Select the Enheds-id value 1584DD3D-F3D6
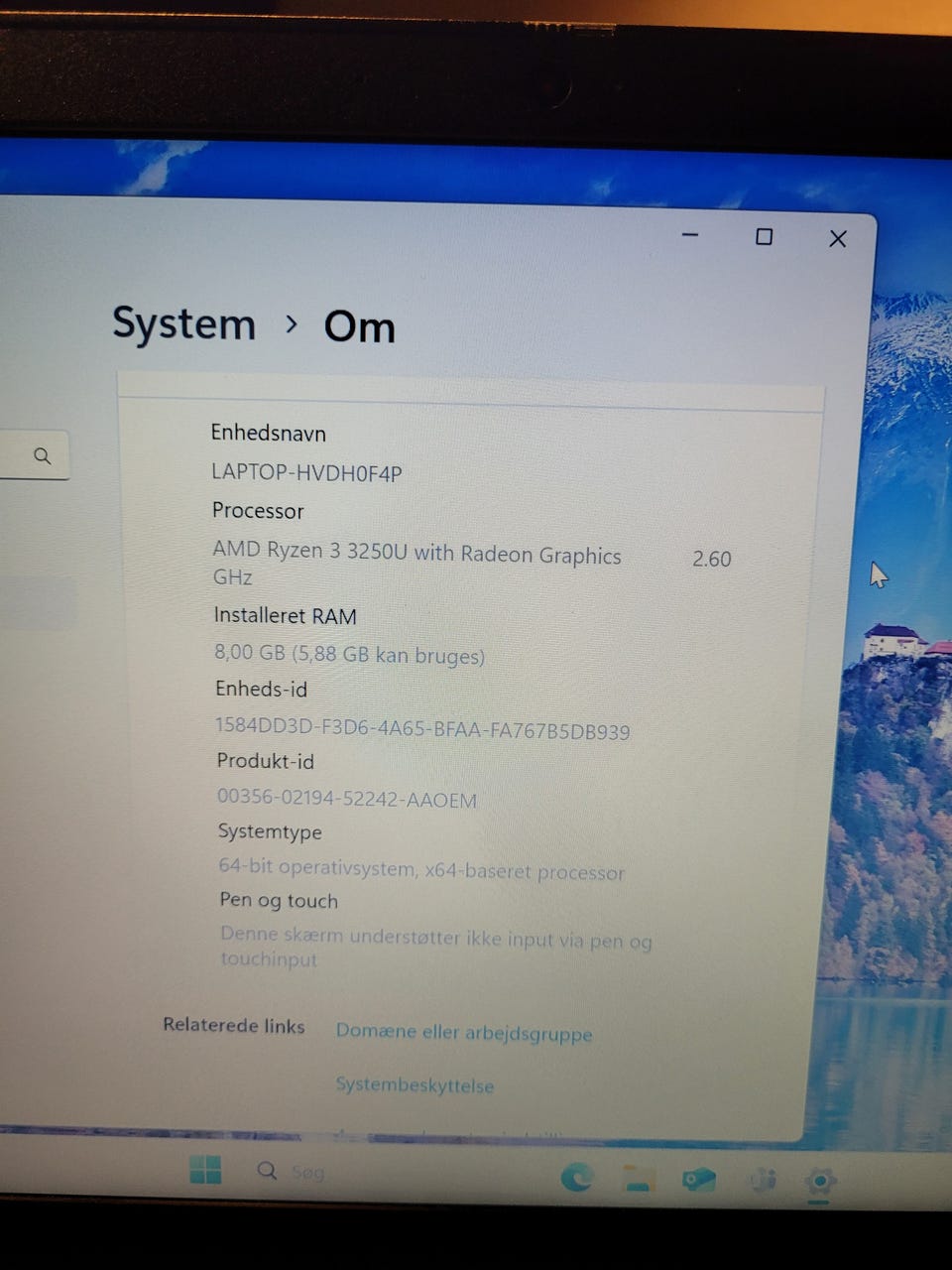This screenshot has width=952, height=1270. coord(422,728)
